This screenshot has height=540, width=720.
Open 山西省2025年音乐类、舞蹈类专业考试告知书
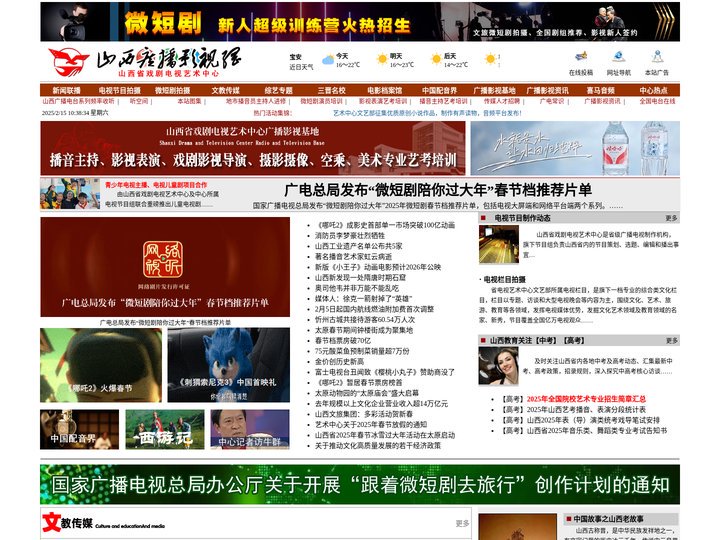point(596,431)
